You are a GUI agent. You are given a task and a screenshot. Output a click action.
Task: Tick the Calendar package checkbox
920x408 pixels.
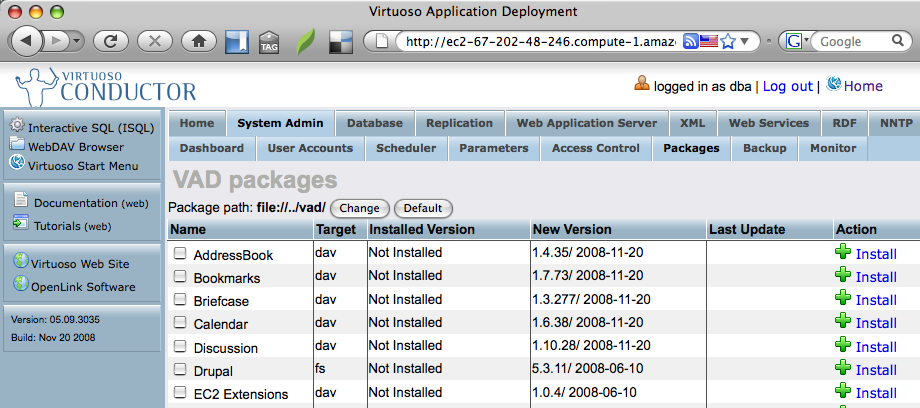(x=180, y=323)
